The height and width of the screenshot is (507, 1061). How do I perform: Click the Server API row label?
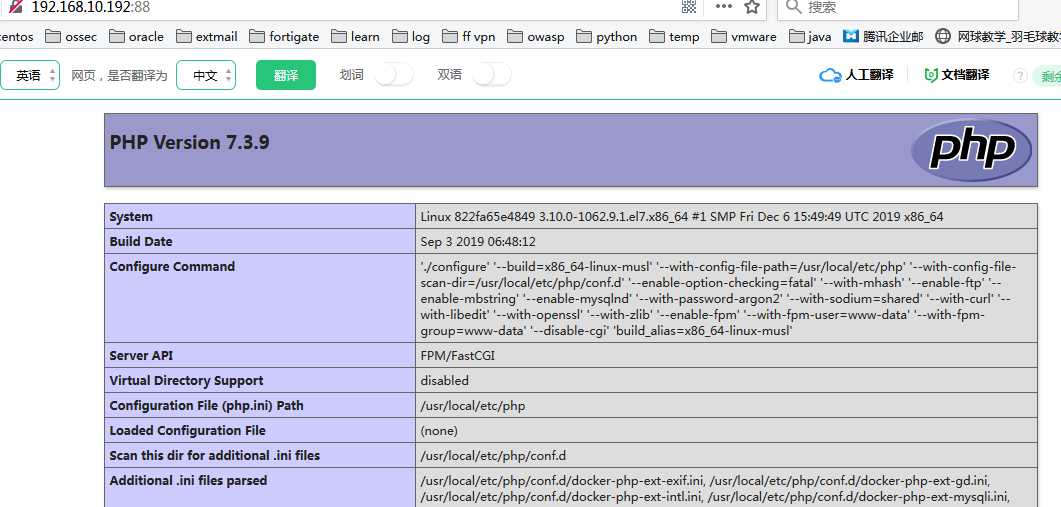coord(141,355)
